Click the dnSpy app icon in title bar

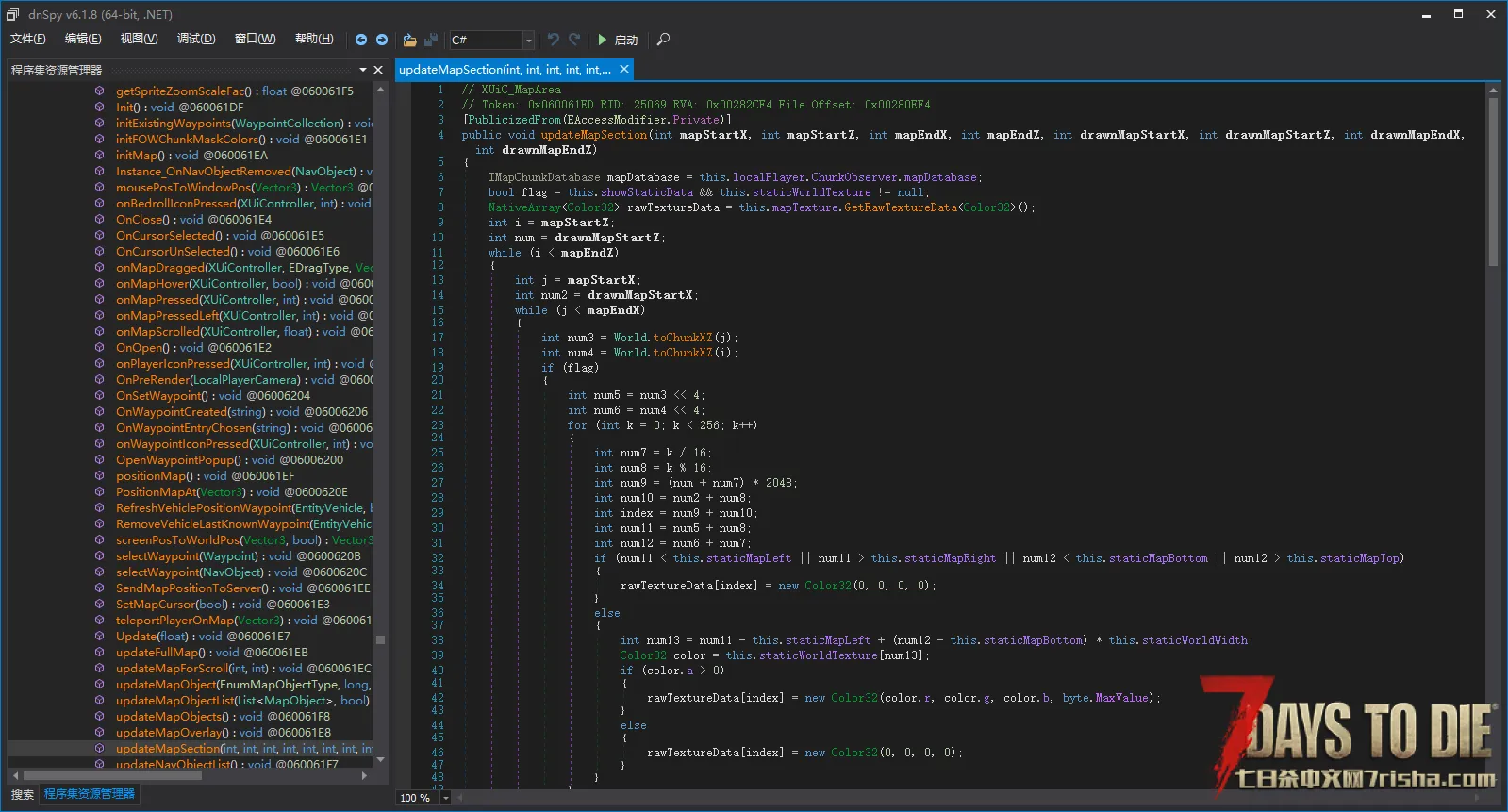click(12, 14)
